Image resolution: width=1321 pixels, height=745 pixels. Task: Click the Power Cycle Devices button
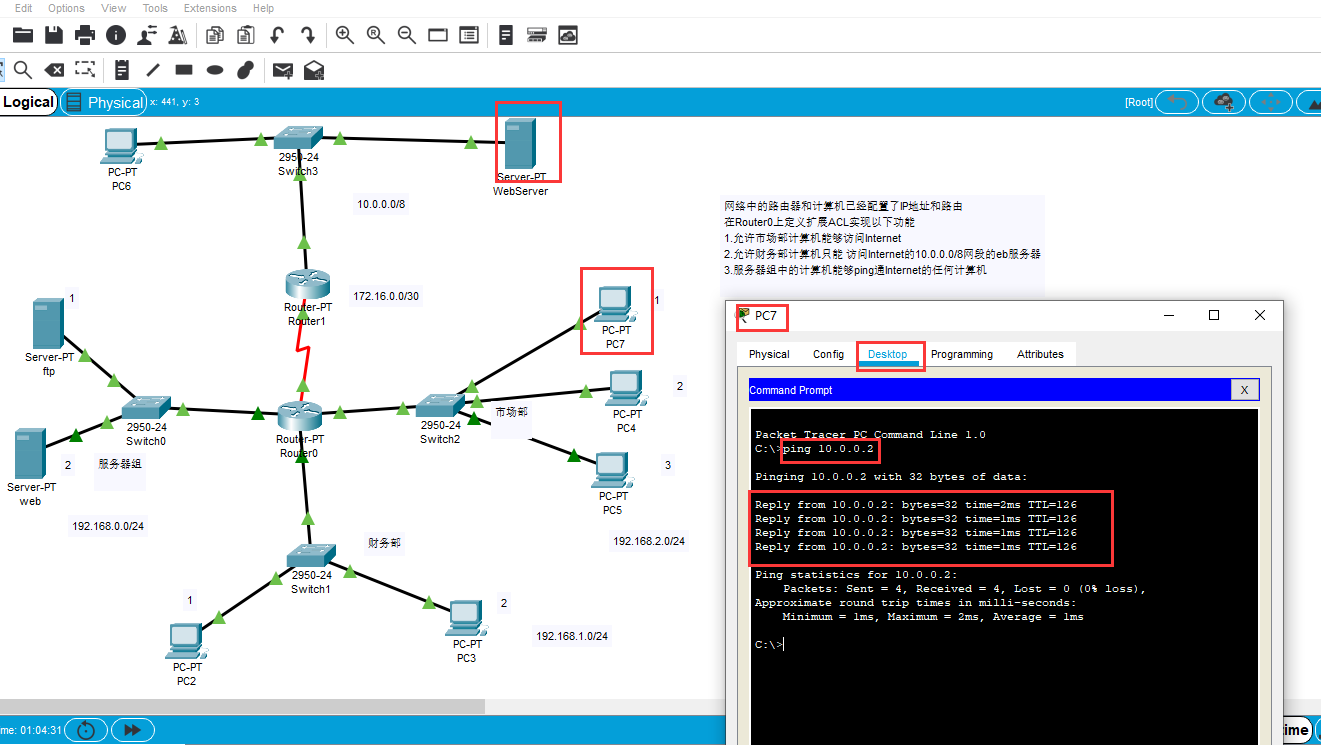[86, 730]
